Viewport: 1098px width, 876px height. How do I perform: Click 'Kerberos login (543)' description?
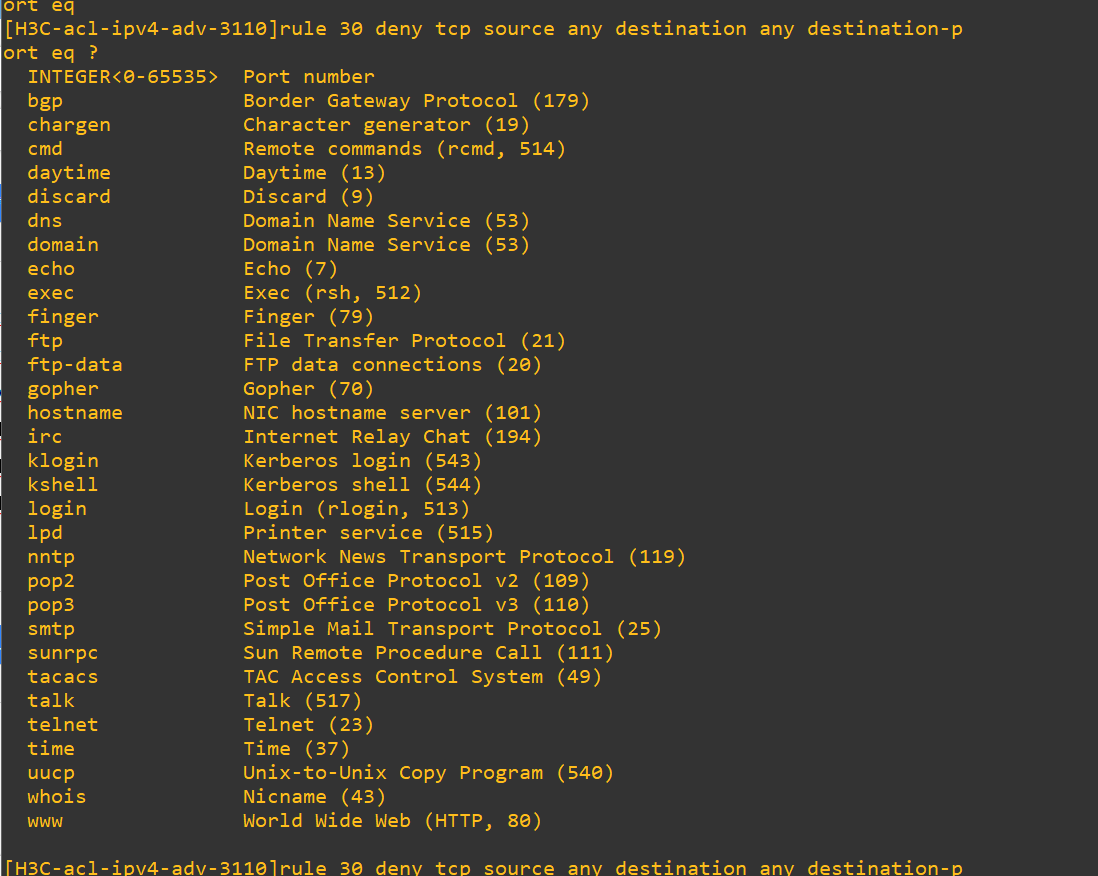pos(362,461)
